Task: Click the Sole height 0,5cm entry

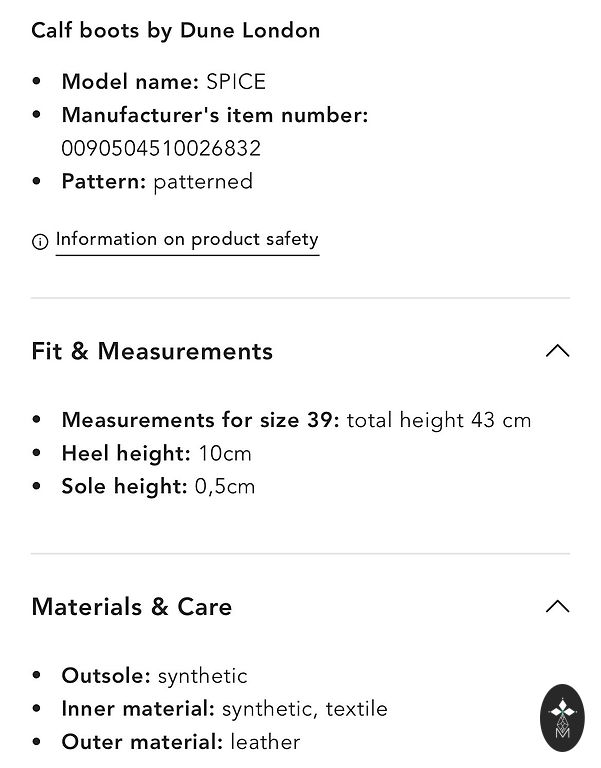Action: click(158, 486)
